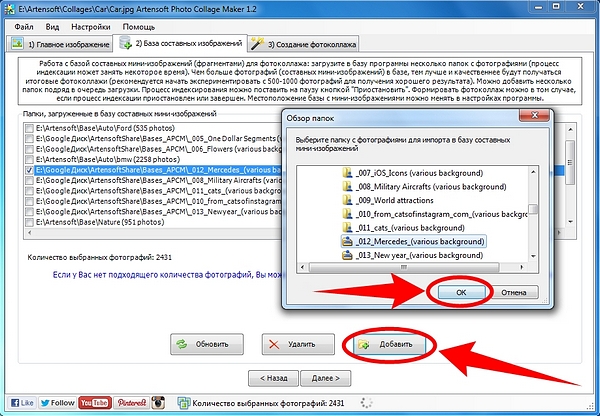600x416 pixels.
Task: Select База составных изображений tab
Action: (x=180, y=43)
